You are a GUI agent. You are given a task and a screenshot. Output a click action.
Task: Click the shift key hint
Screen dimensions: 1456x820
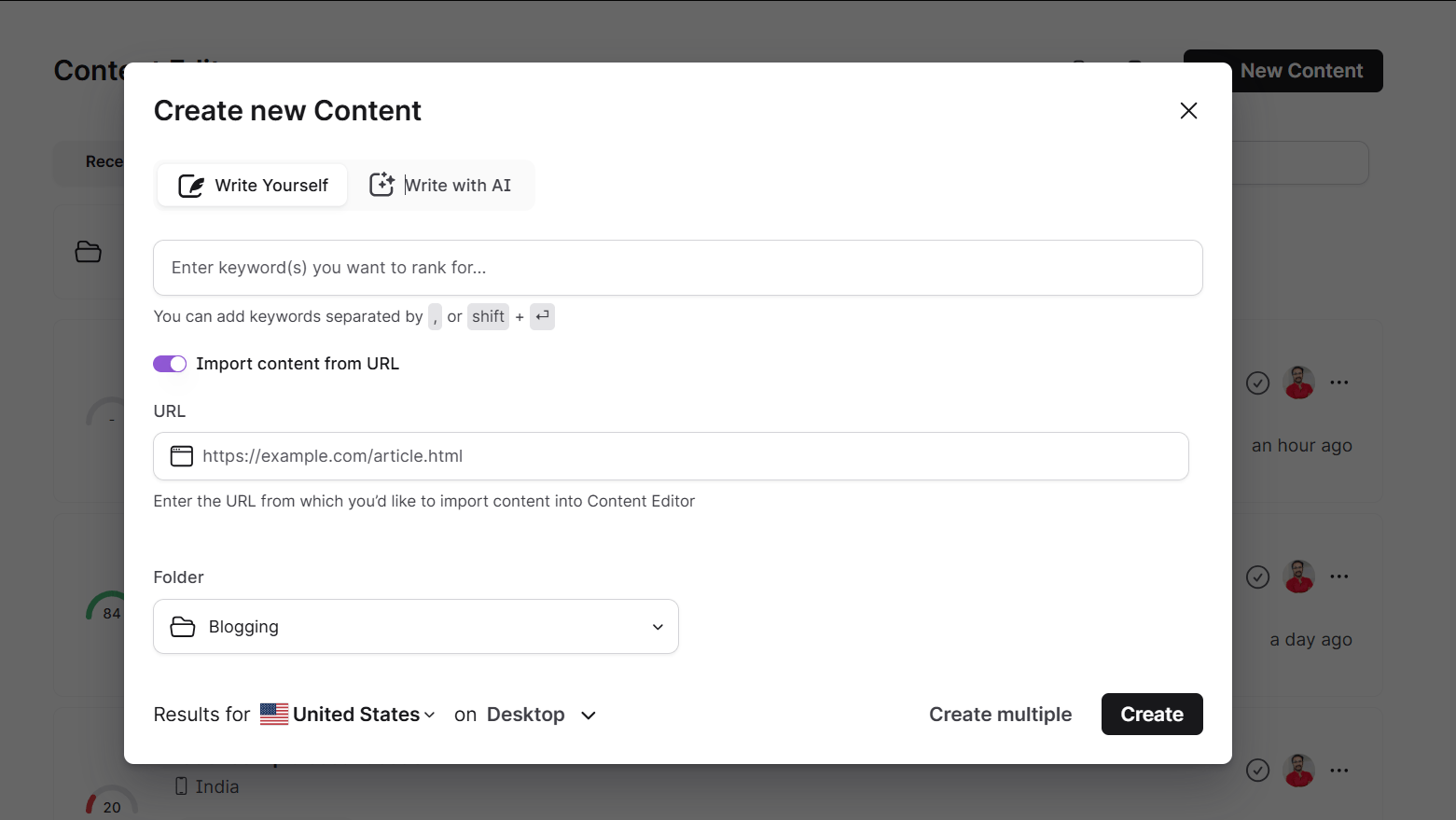coord(488,316)
